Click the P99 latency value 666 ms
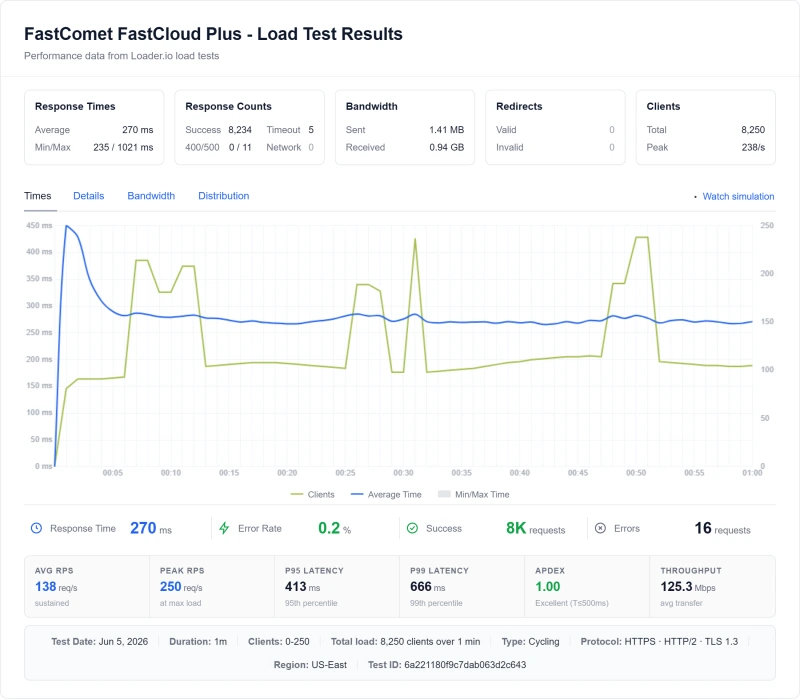 [428, 587]
